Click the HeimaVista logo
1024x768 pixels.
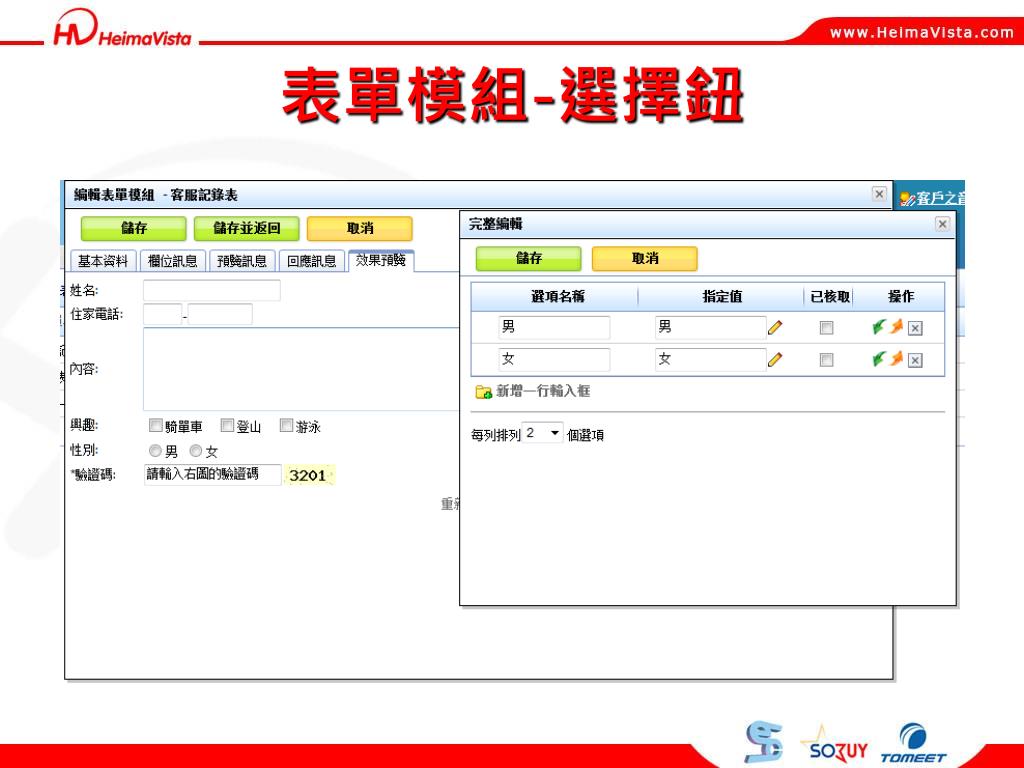click(123, 29)
